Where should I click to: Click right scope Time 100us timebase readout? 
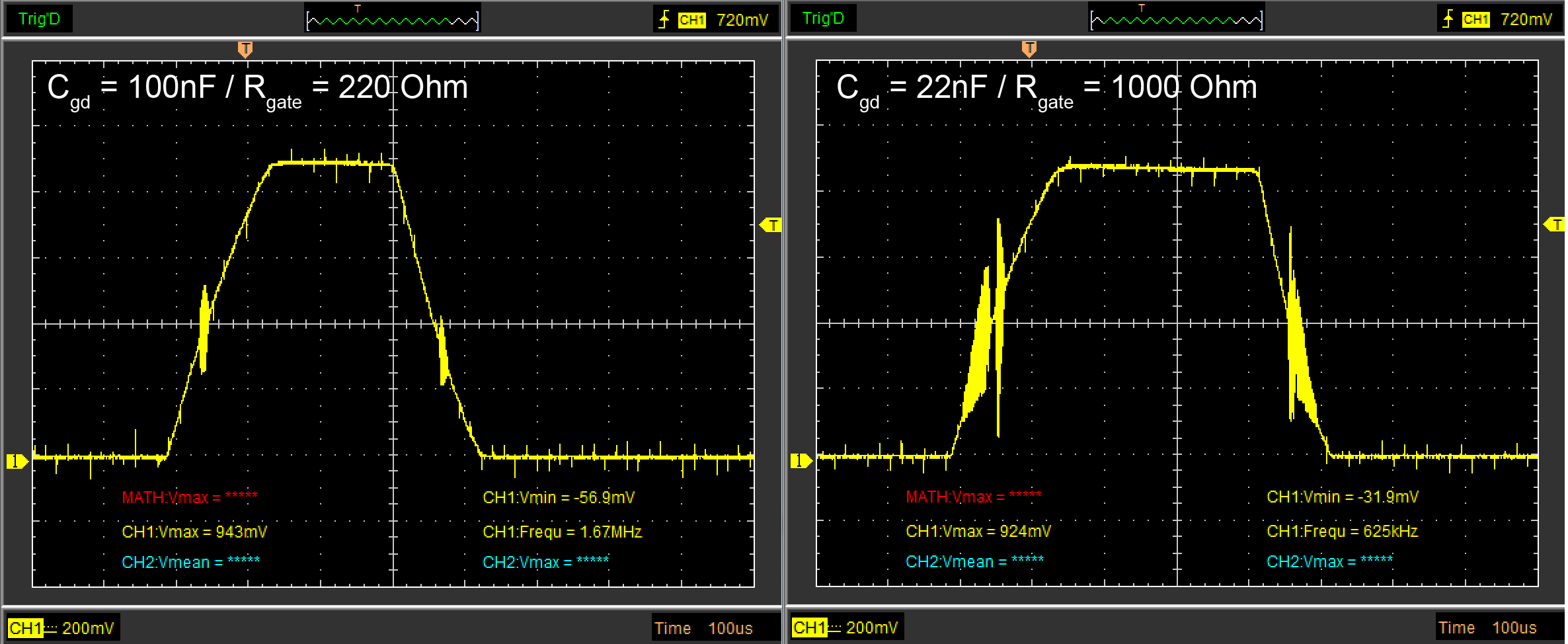(x=1487, y=627)
